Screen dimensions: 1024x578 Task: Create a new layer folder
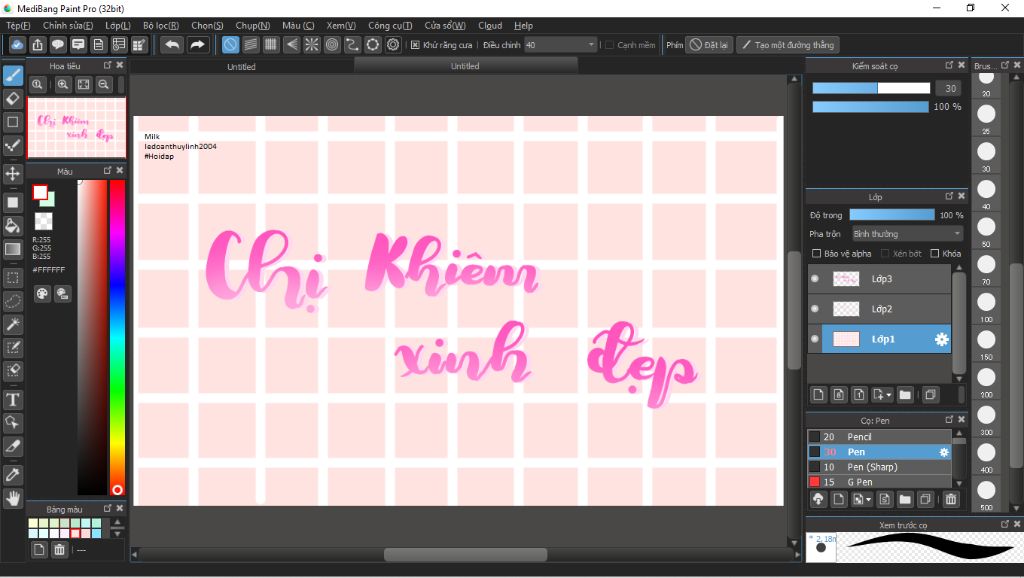pyautogui.click(x=905, y=394)
